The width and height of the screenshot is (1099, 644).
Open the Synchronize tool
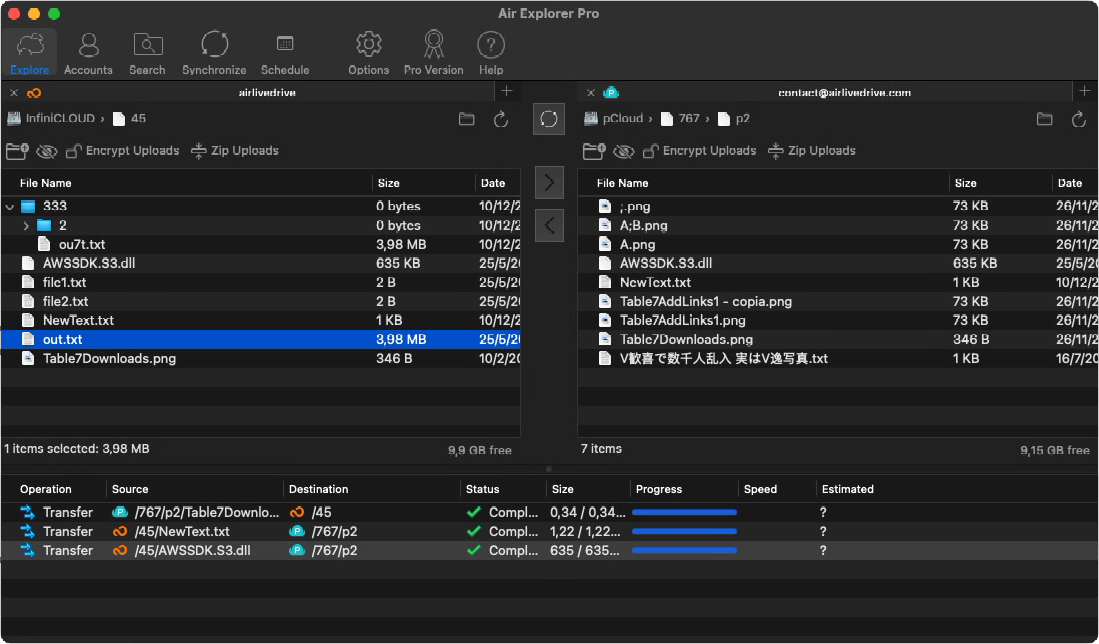pyautogui.click(x=214, y=53)
